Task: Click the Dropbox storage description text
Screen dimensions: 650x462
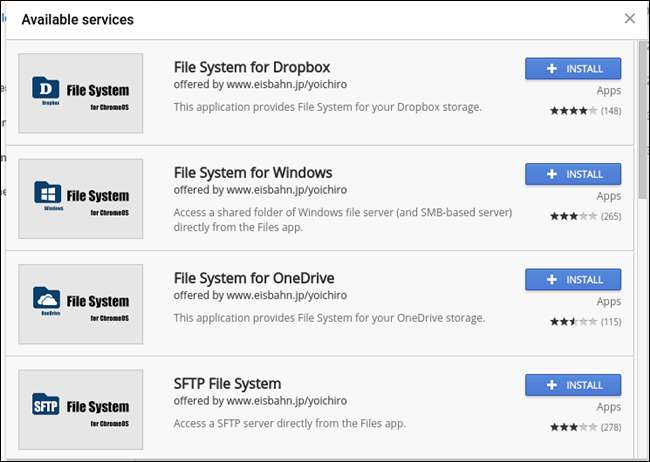Action: 328,106
